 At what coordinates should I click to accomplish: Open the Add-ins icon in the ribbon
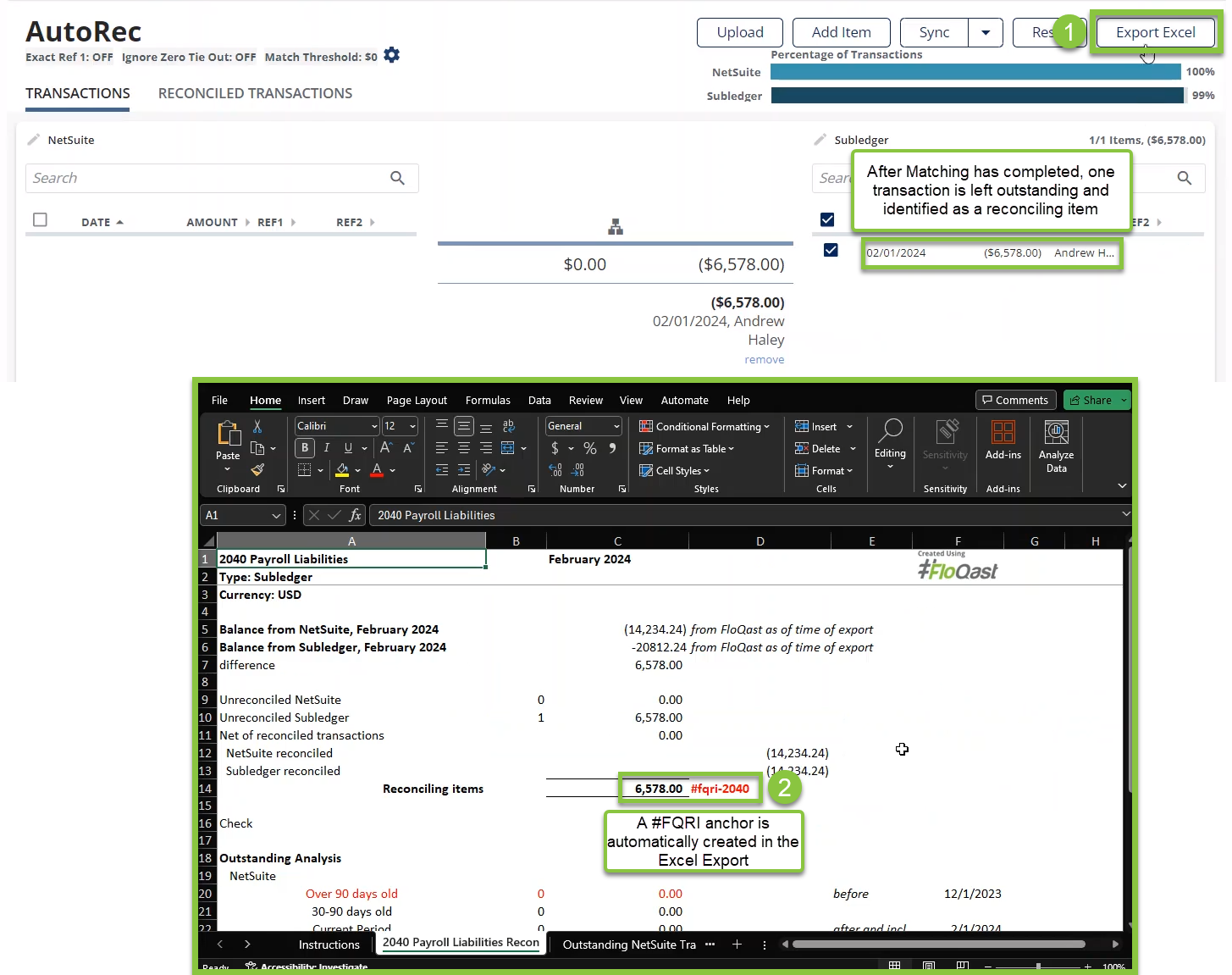(1003, 441)
